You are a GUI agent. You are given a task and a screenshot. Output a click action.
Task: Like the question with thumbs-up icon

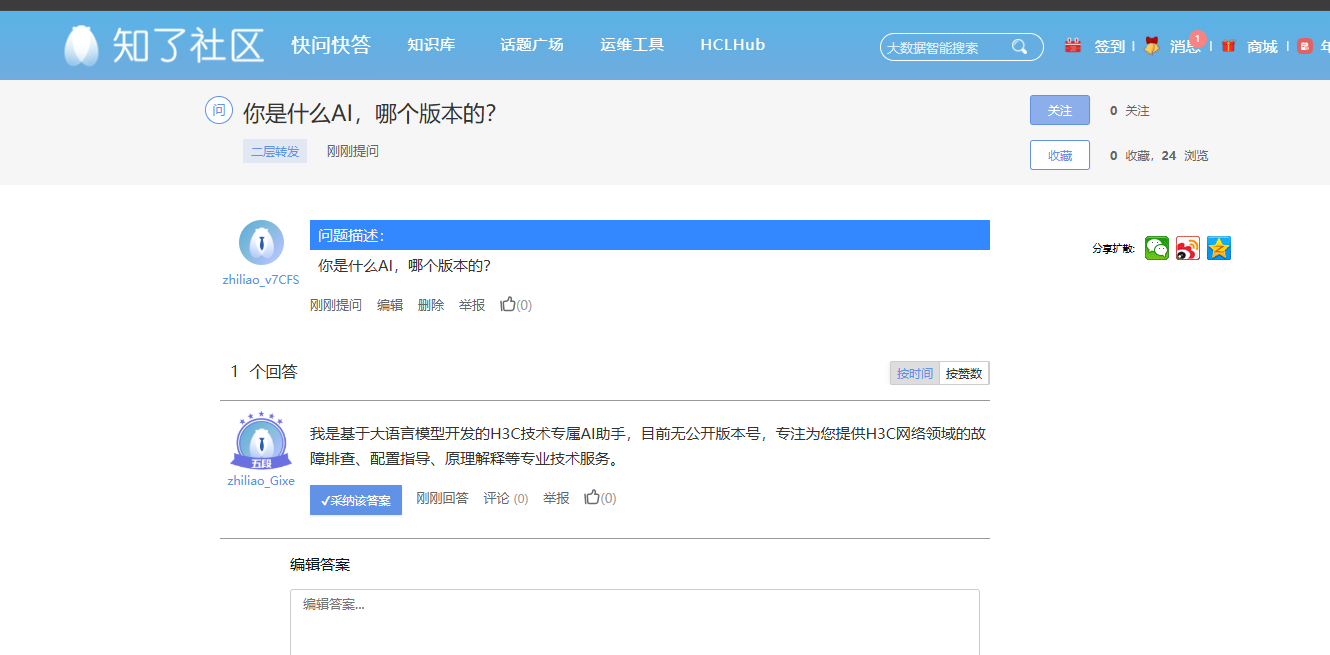pyautogui.click(x=508, y=304)
